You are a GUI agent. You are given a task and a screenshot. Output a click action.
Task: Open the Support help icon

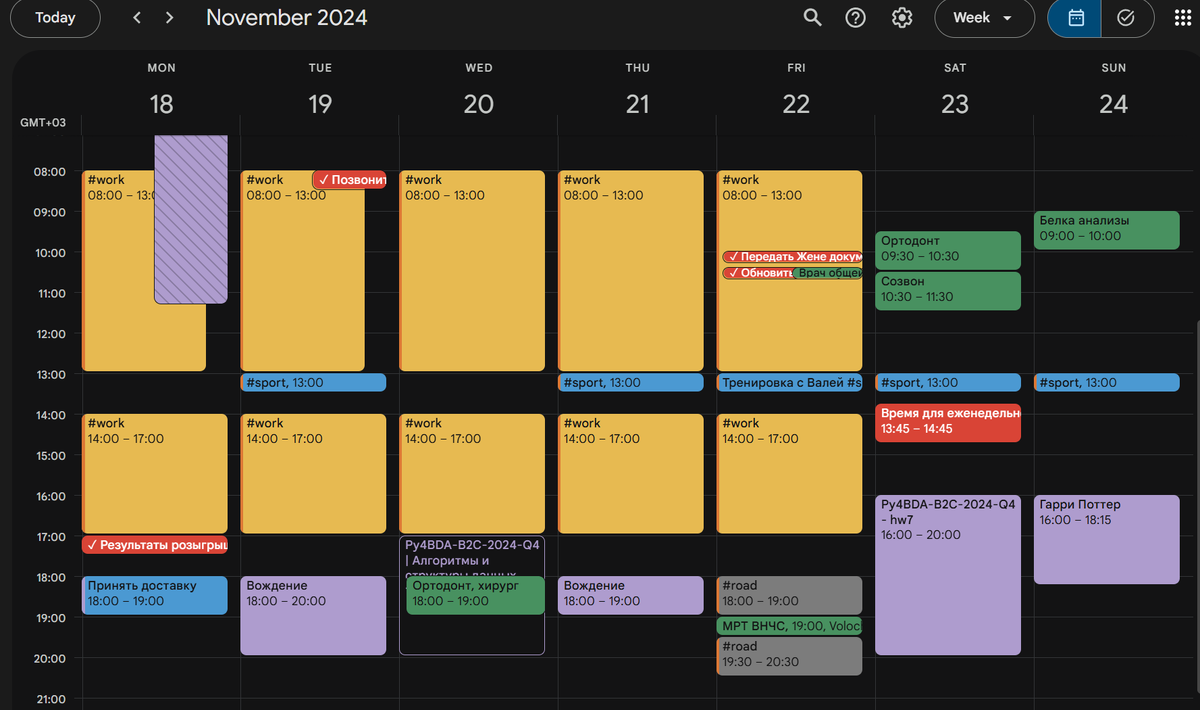856,18
